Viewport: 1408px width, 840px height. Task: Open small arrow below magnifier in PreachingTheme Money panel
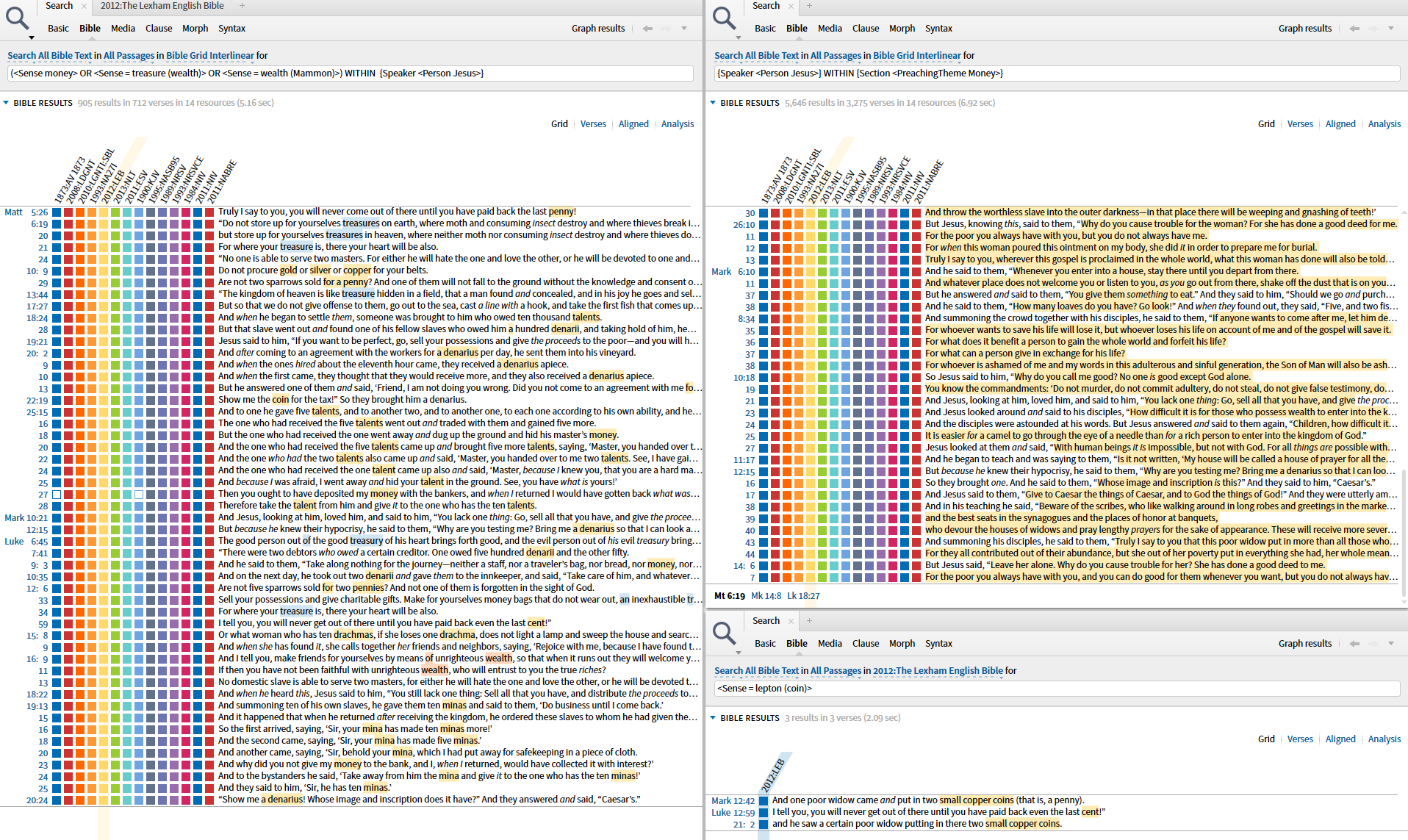tap(739, 37)
